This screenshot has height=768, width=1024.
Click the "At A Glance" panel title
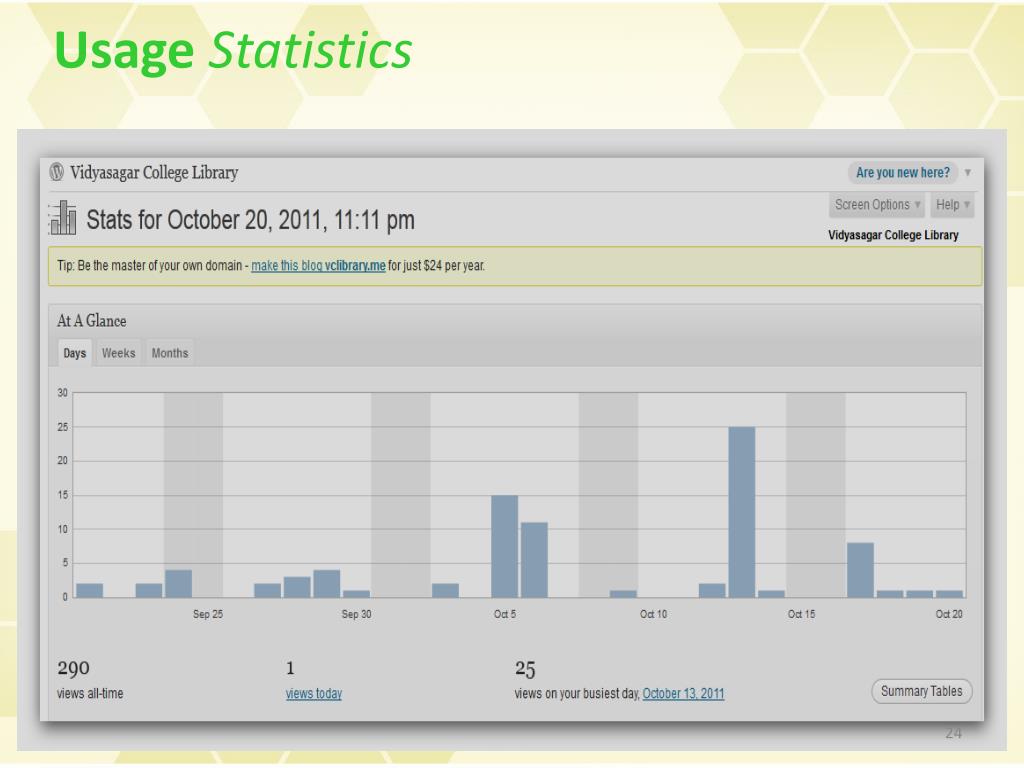(91, 321)
